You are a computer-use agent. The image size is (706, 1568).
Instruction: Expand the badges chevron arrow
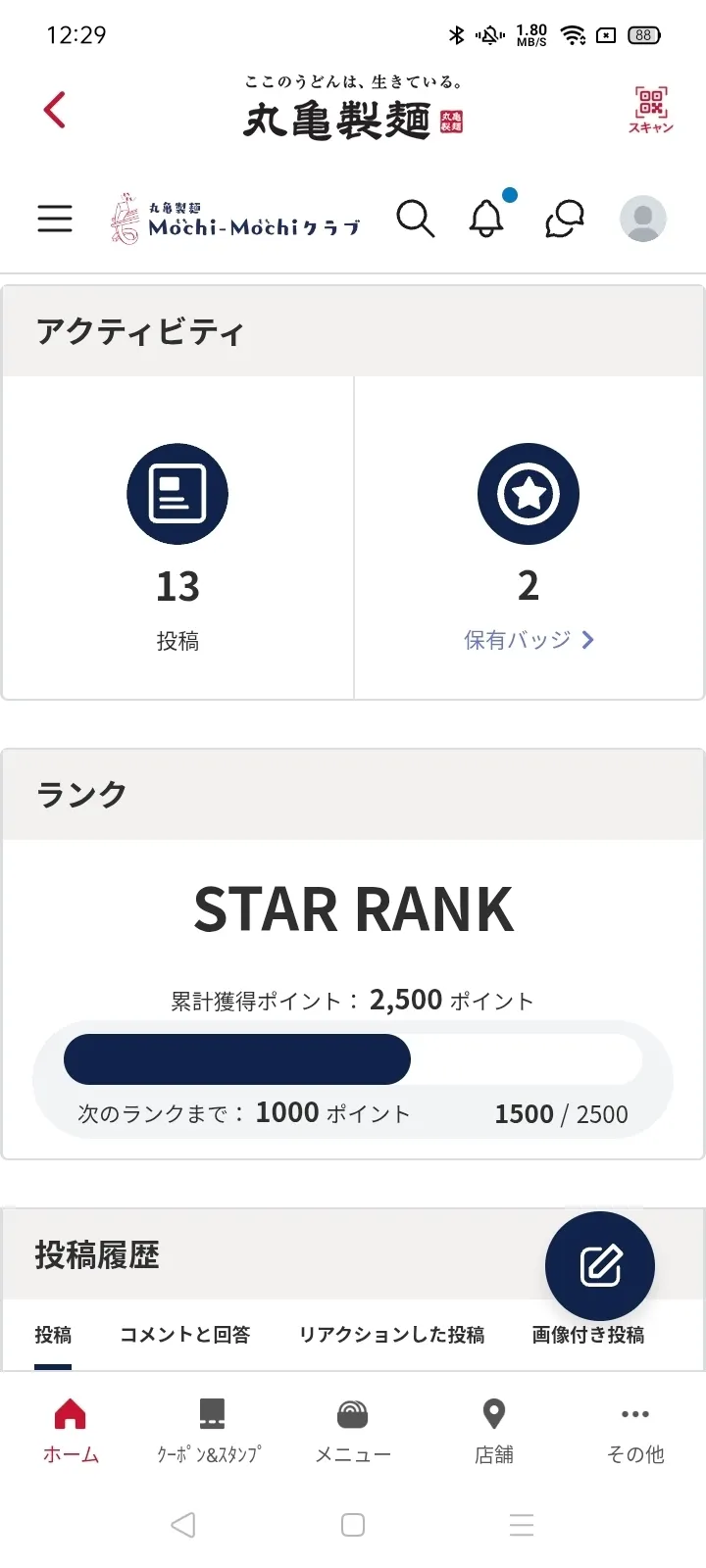588,640
